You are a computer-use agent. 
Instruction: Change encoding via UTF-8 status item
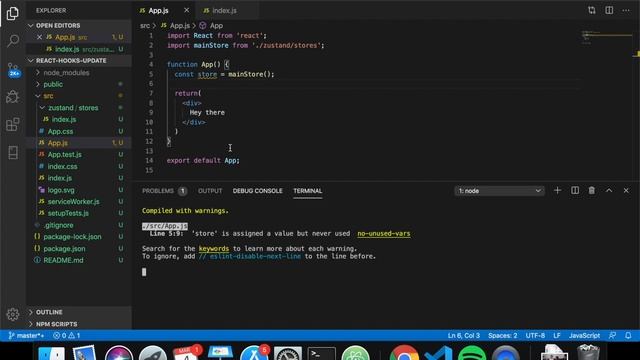[x=535, y=336]
